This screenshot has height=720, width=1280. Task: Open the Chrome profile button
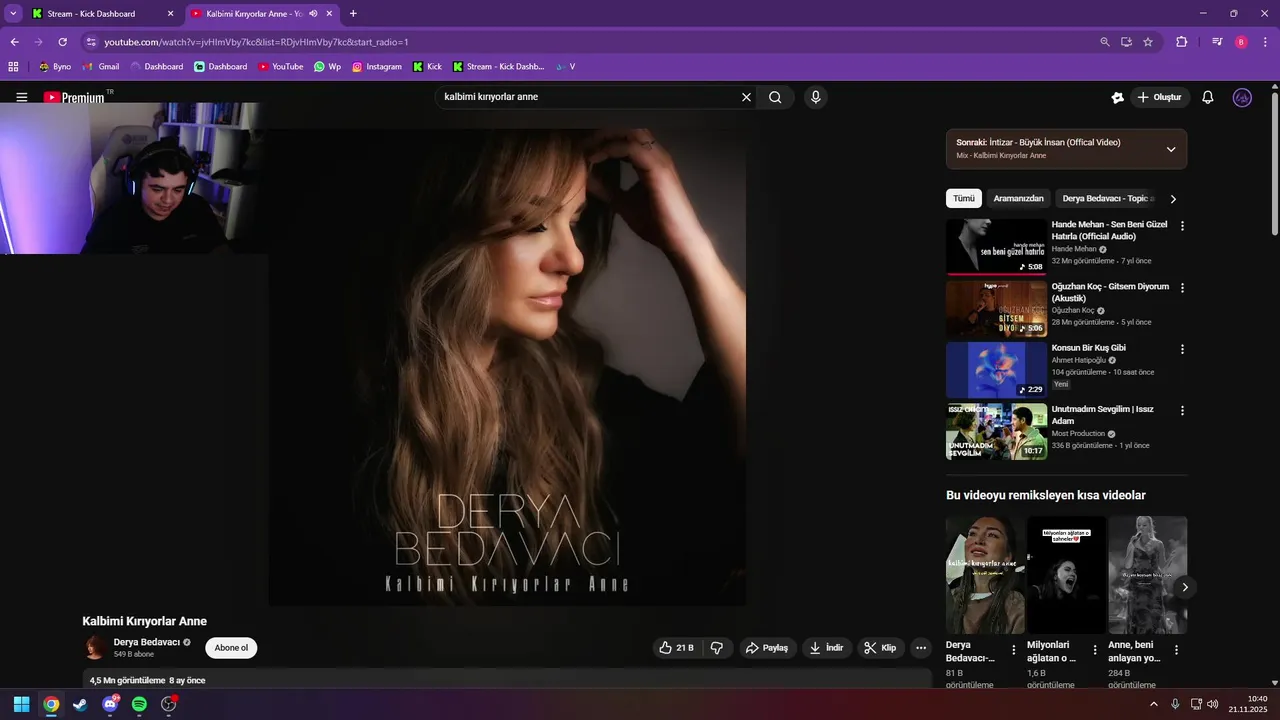point(1241,42)
